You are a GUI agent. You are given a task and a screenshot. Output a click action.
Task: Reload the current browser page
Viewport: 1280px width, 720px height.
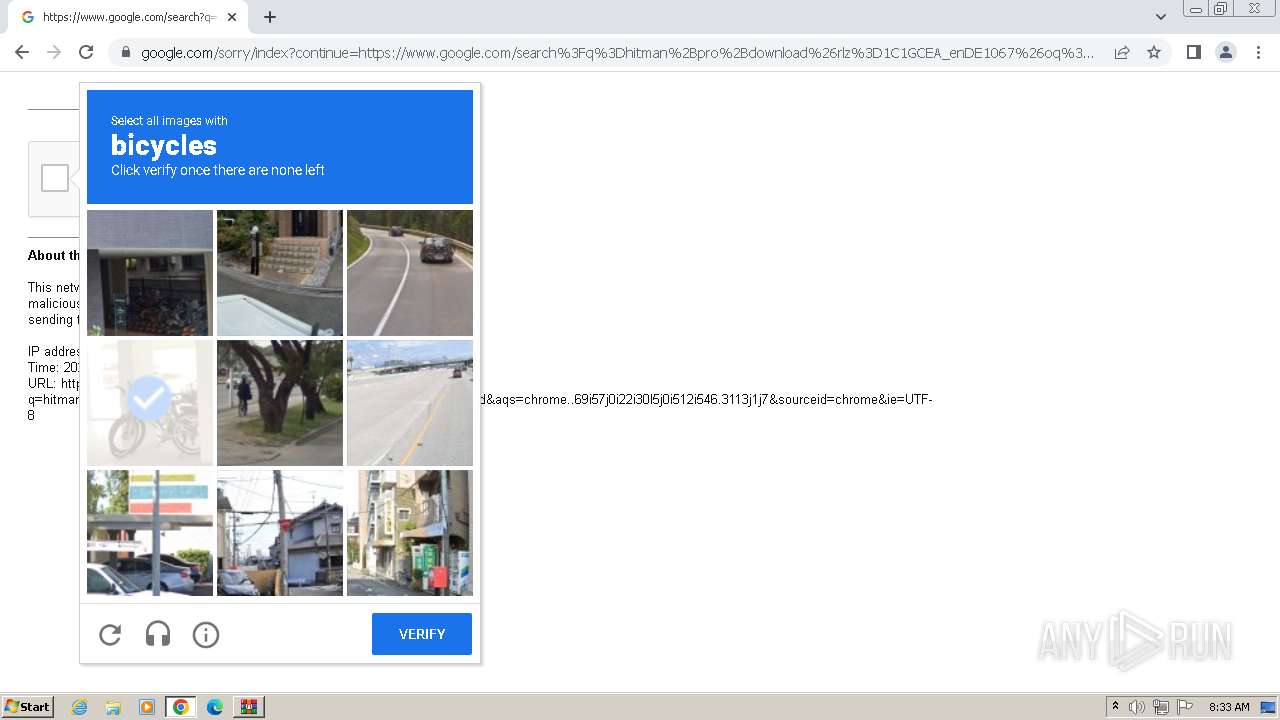(x=86, y=52)
